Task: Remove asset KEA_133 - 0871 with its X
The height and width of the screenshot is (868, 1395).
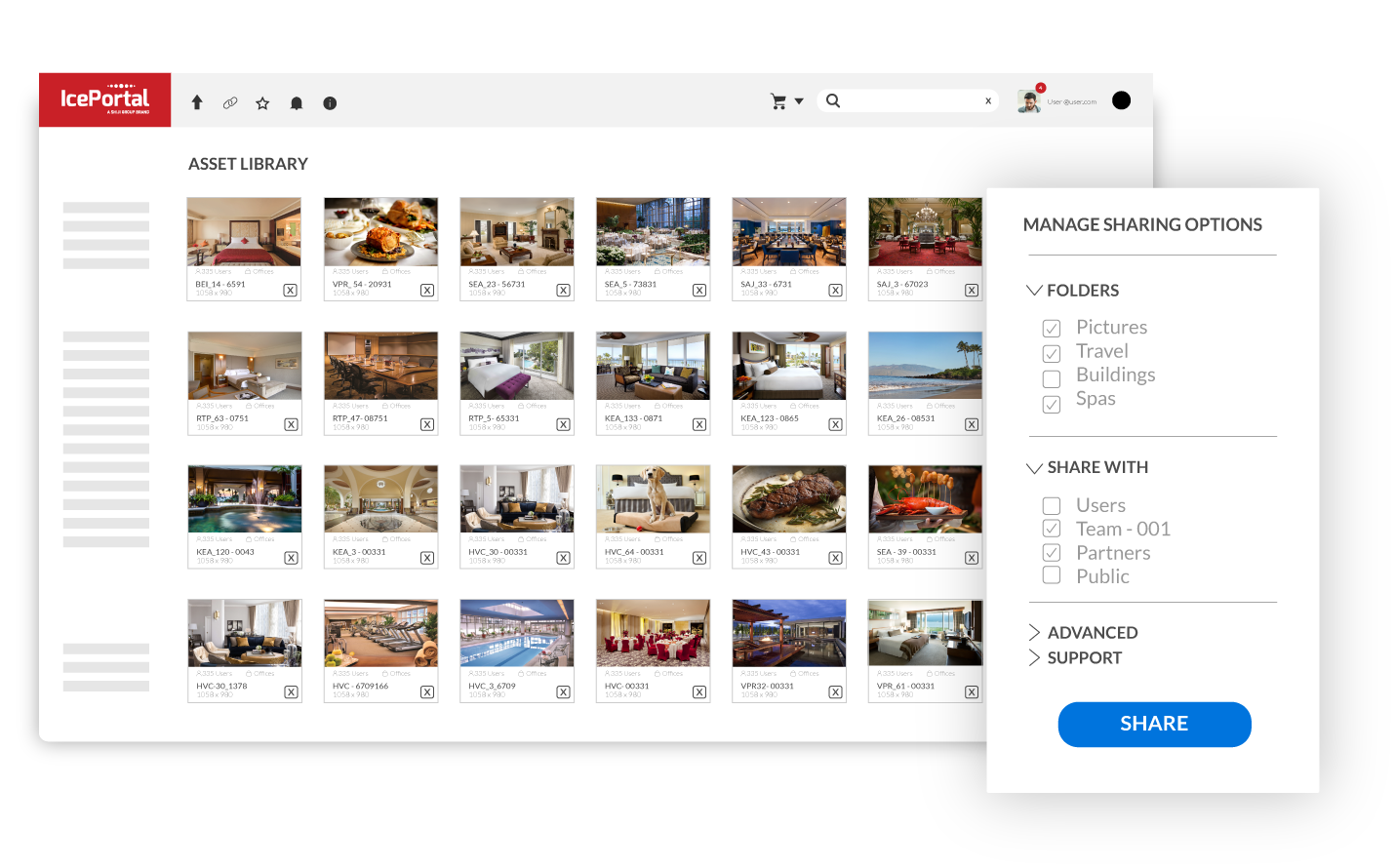Action: 699,424
